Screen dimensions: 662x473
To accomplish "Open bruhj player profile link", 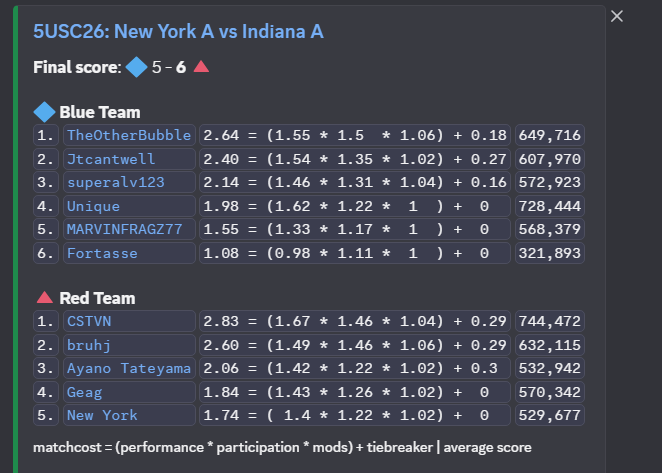I will click(x=89, y=345).
